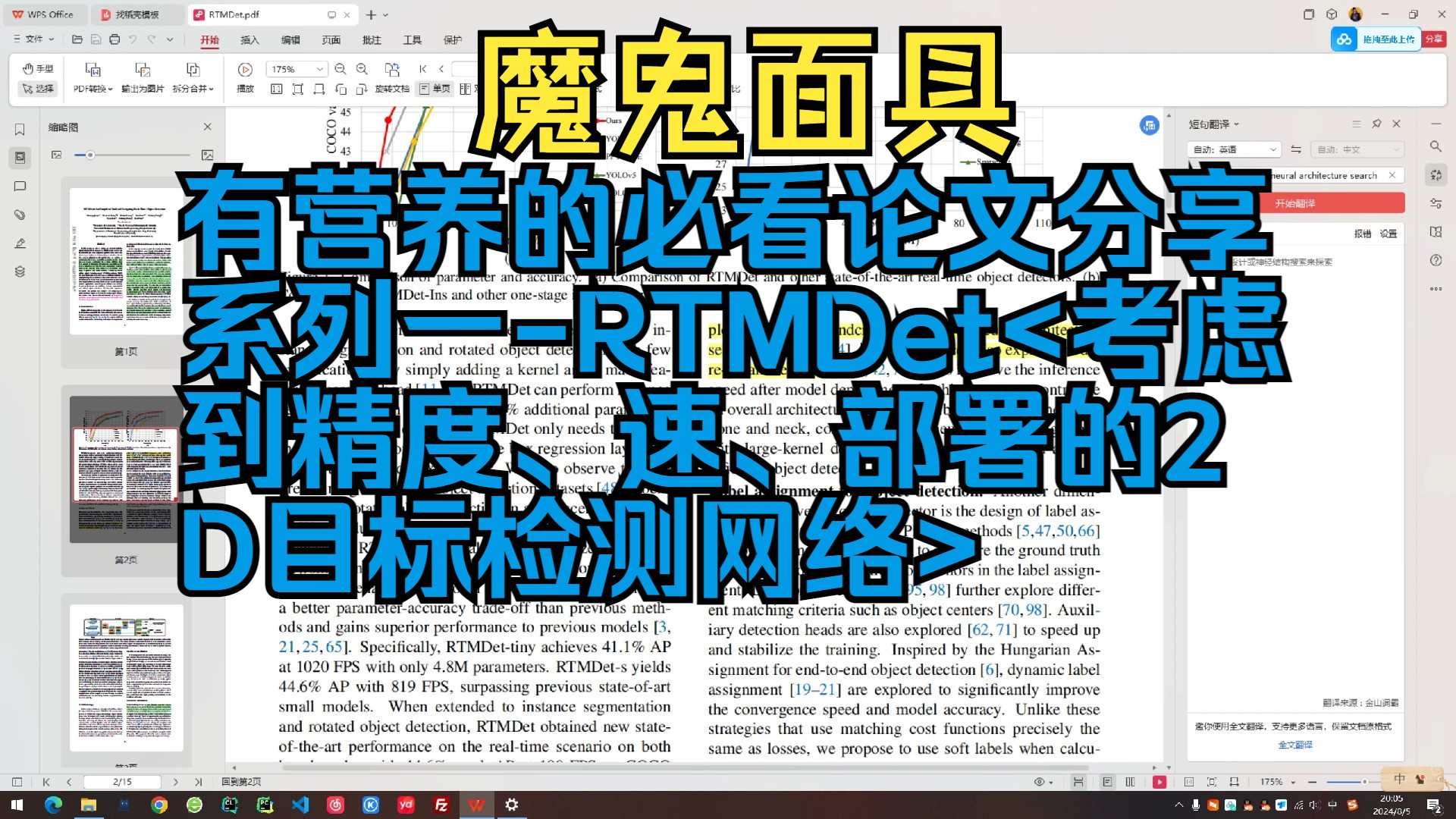Screen dimensions: 1456x819
Task: Click 全文翻译 full-text translation link
Action: click(x=1295, y=745)
